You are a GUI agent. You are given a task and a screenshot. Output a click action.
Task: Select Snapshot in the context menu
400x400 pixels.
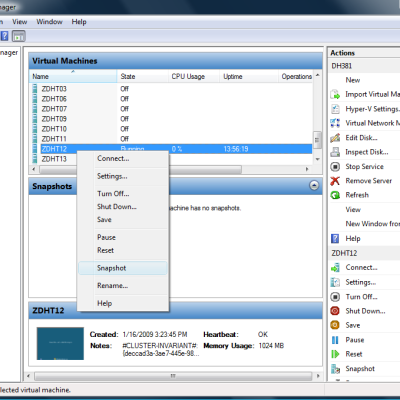pyautogui.click(x=123, y=268)
